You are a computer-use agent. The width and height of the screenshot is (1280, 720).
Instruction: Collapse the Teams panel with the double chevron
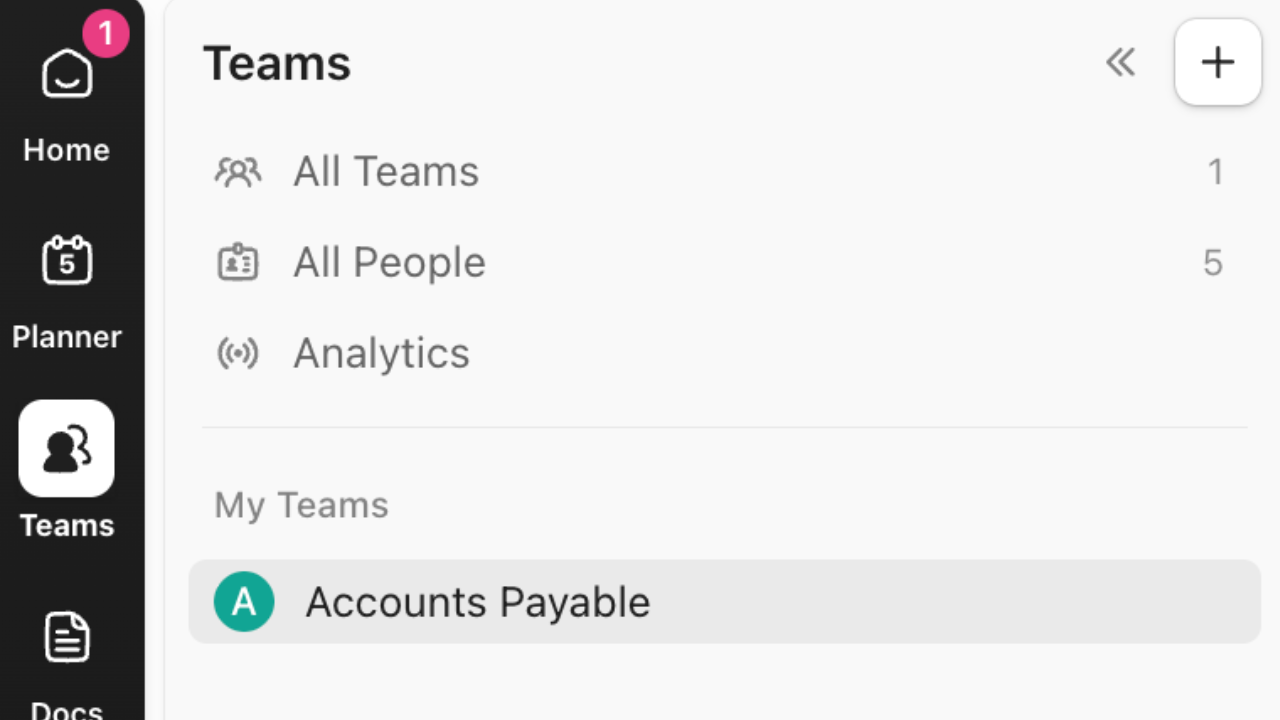click(1120, 62)
